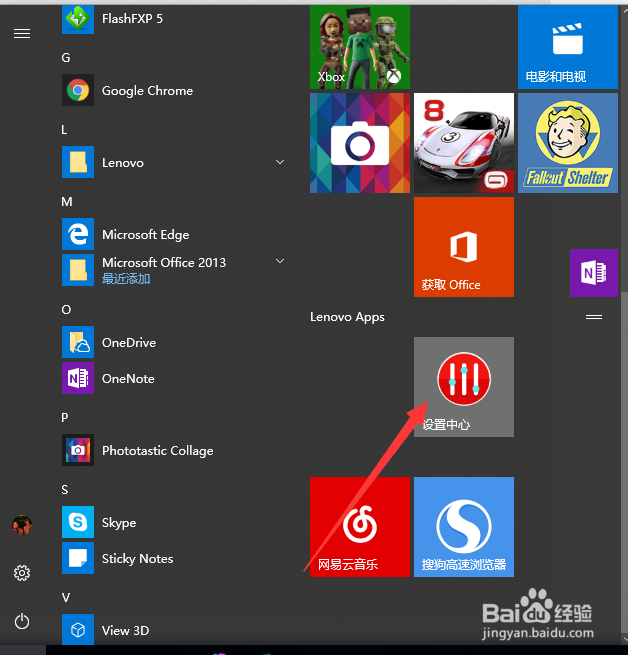Image resolution: width=628 pixels, height=655 pixels.
Task: Click the letter M section header
Action: (67, 202)
